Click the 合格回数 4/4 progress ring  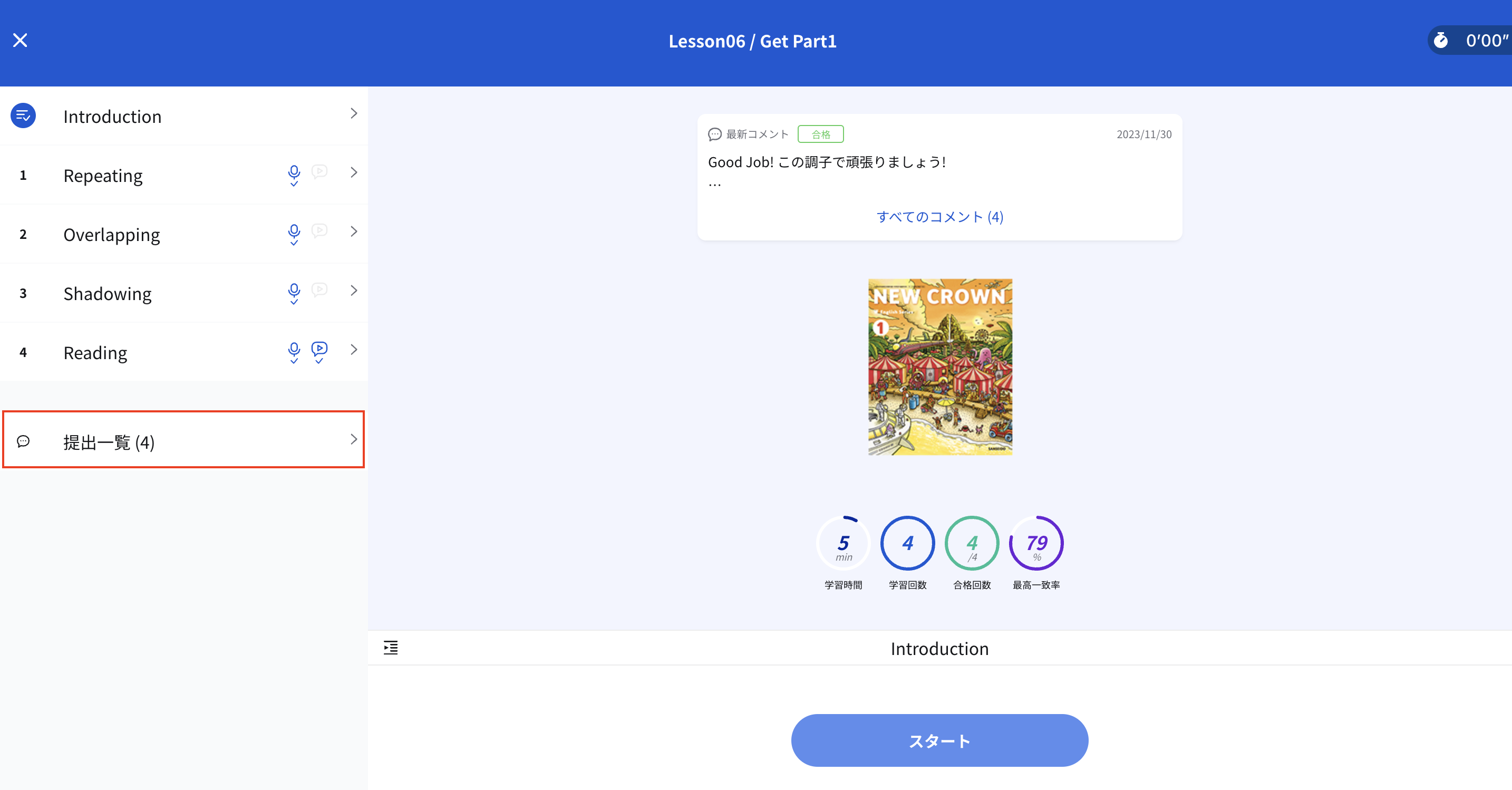click(972, 543)
